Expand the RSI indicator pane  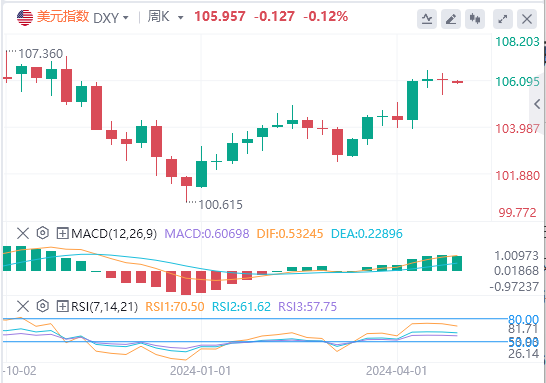point(62,307)
